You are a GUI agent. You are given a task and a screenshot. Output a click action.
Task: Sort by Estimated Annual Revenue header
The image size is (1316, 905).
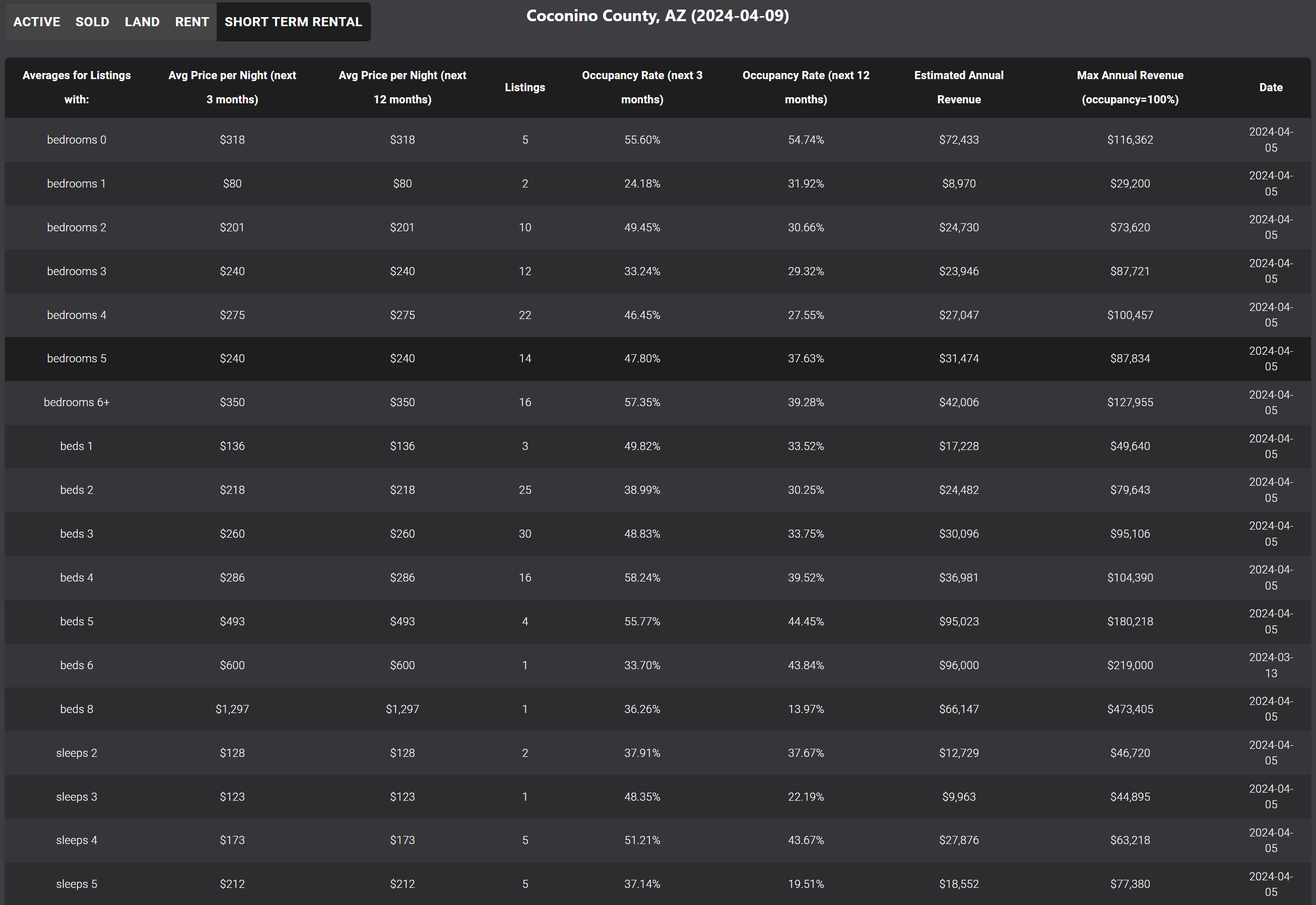tap(959, 87)
